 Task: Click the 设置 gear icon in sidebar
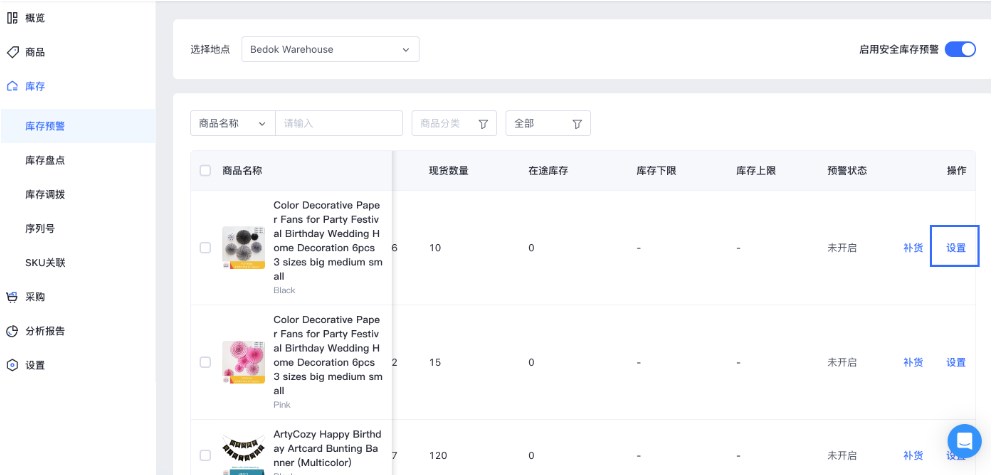coord(12,365)
